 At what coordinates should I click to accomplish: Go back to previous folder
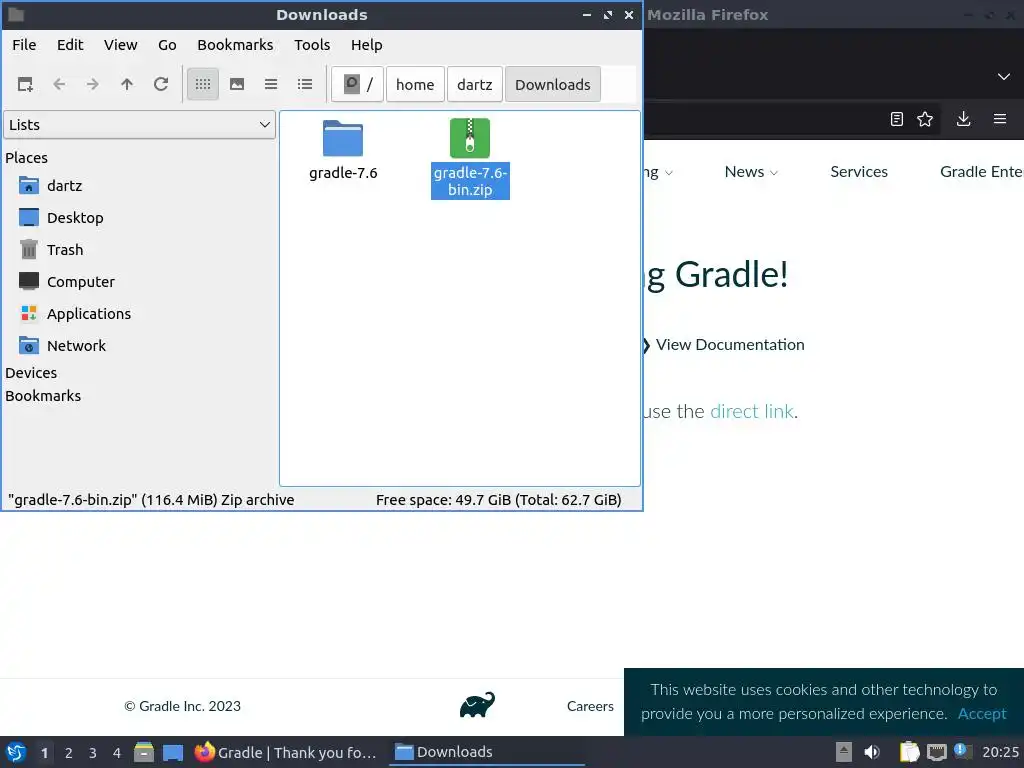pos(59,84)
